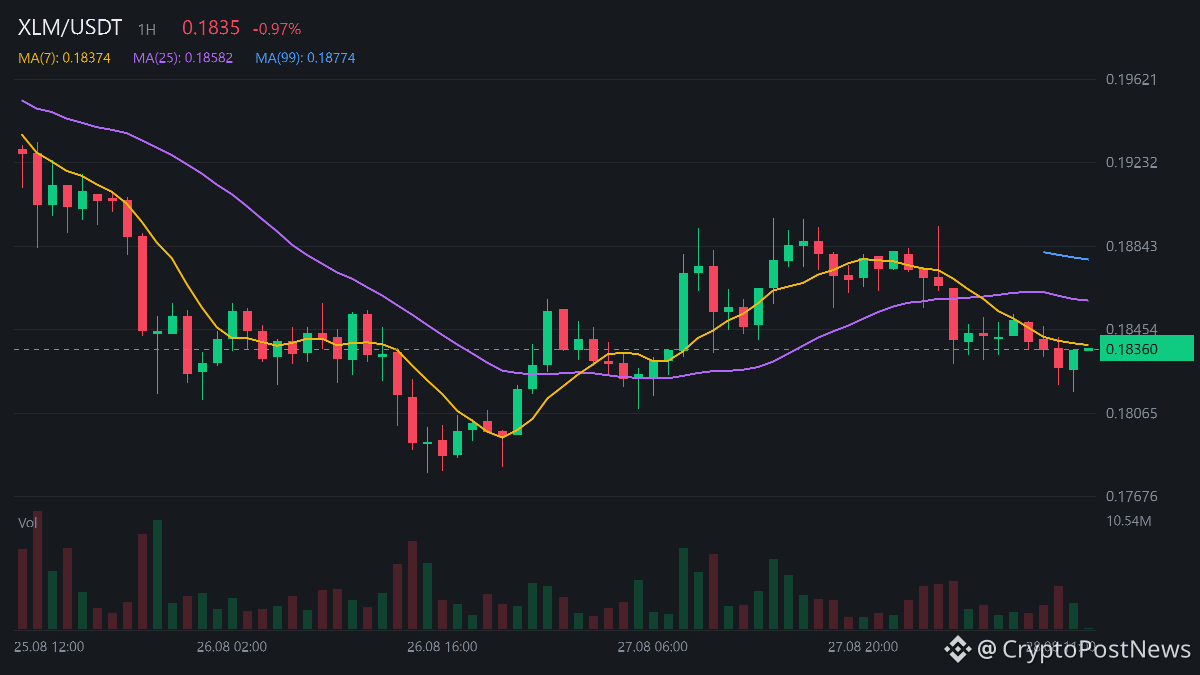Click the 0.17676 price axis label
The width and height of the screenshot is (1200, 675).
coord(1131,496)
